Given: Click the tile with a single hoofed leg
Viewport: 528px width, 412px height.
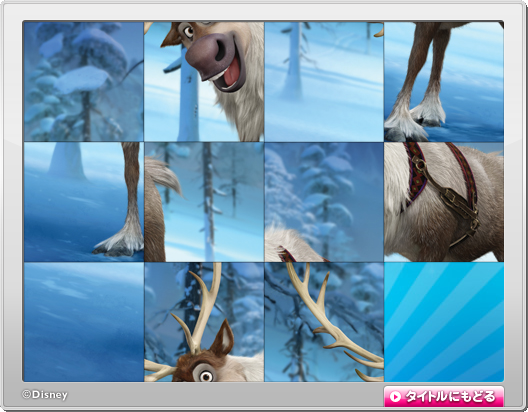Looking at the screenshot, I should coord(84,202).
